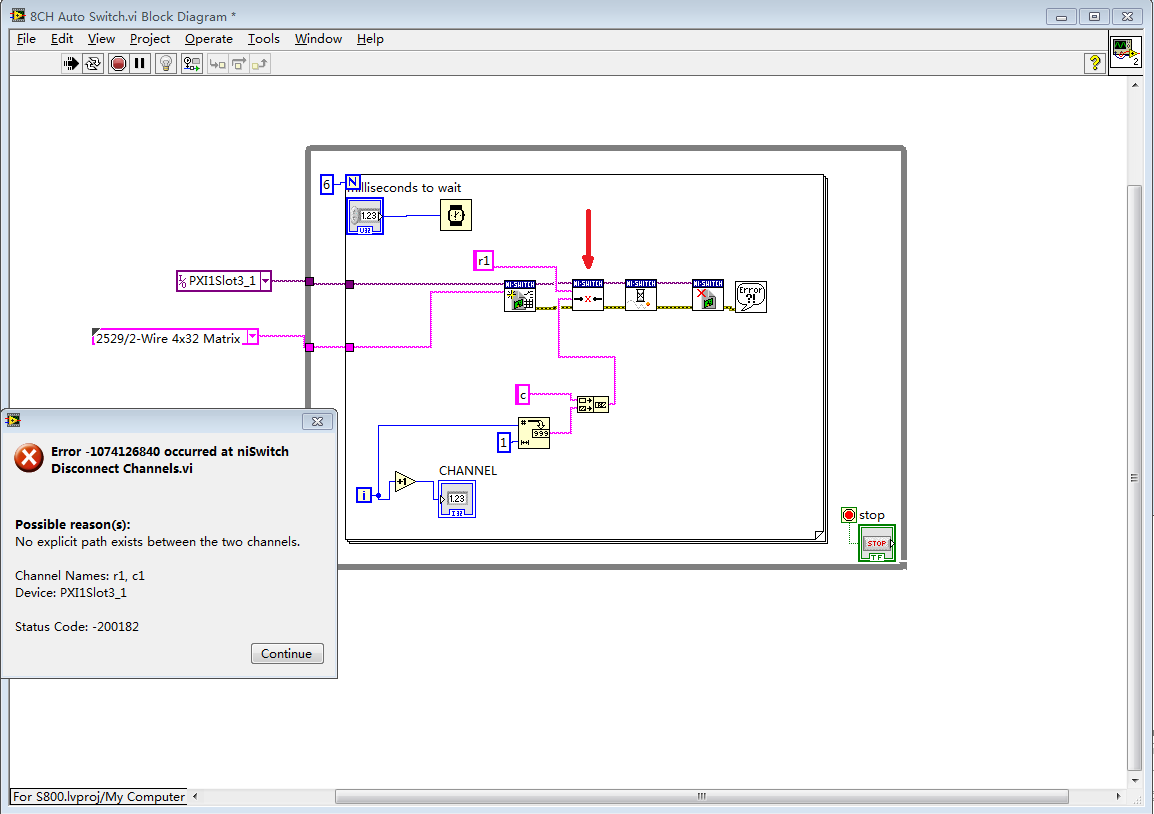This screenshot has height=814, width=1154.
Task: Select the Concatenate Strings function
Action: pos(592,404)
